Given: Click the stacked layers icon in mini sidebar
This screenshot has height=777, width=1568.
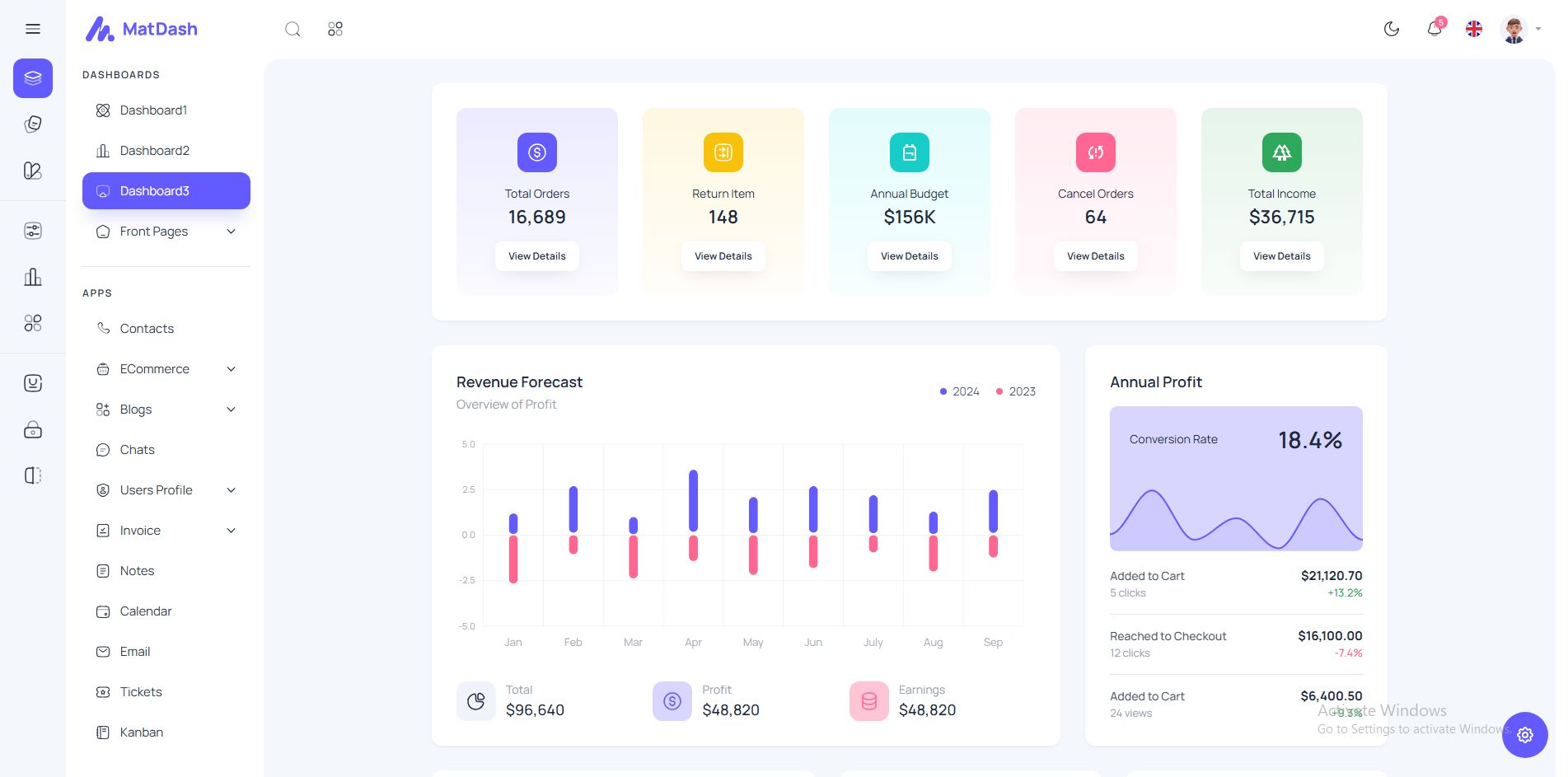Looking at the screenshot, I should pos(33,78).
